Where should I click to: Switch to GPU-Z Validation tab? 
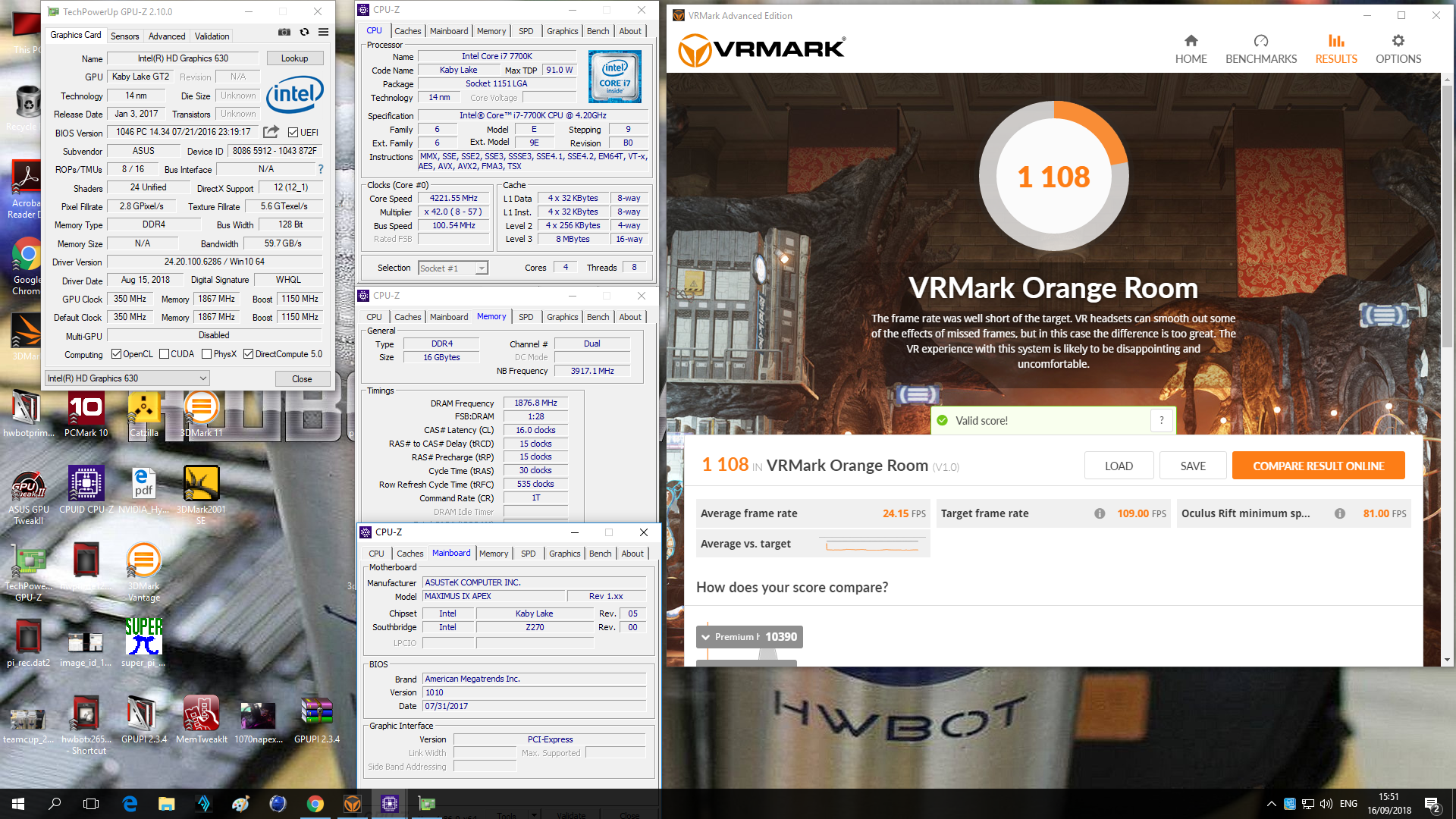coord(212,36)
